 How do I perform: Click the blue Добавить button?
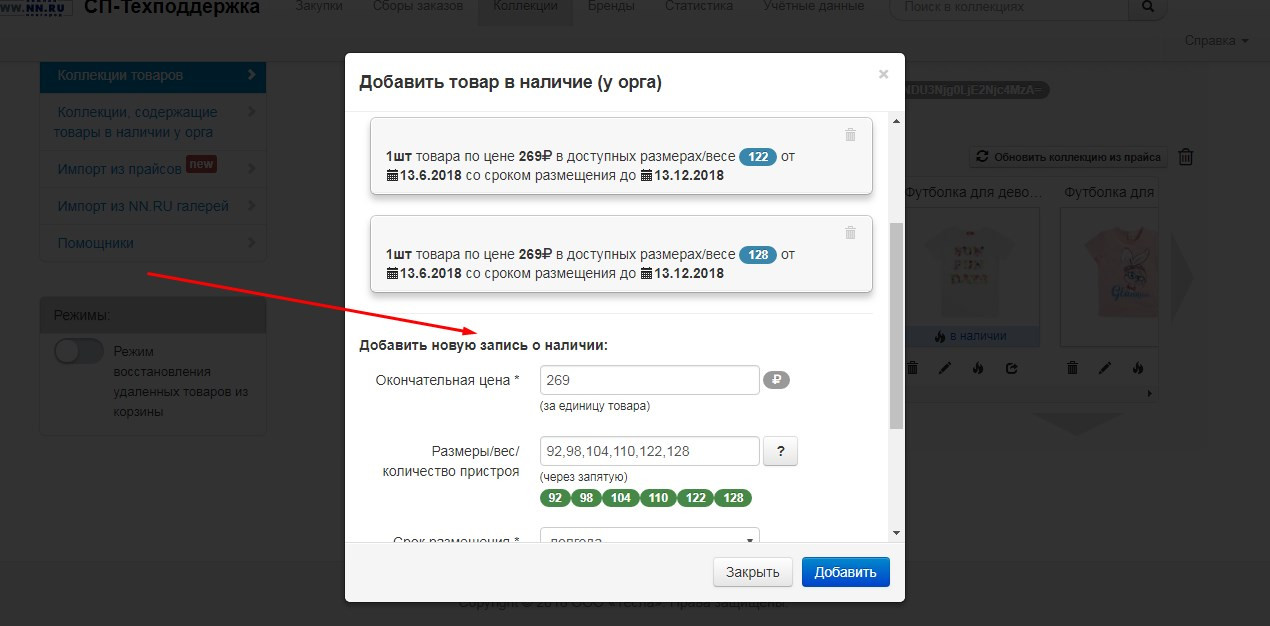[x=846, y=572]
